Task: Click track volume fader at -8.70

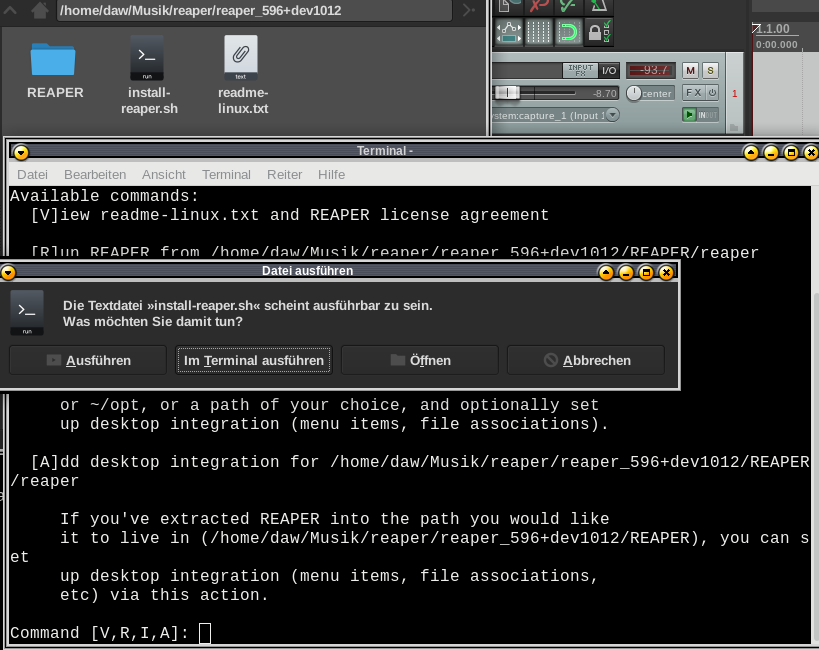Action: 507,93
